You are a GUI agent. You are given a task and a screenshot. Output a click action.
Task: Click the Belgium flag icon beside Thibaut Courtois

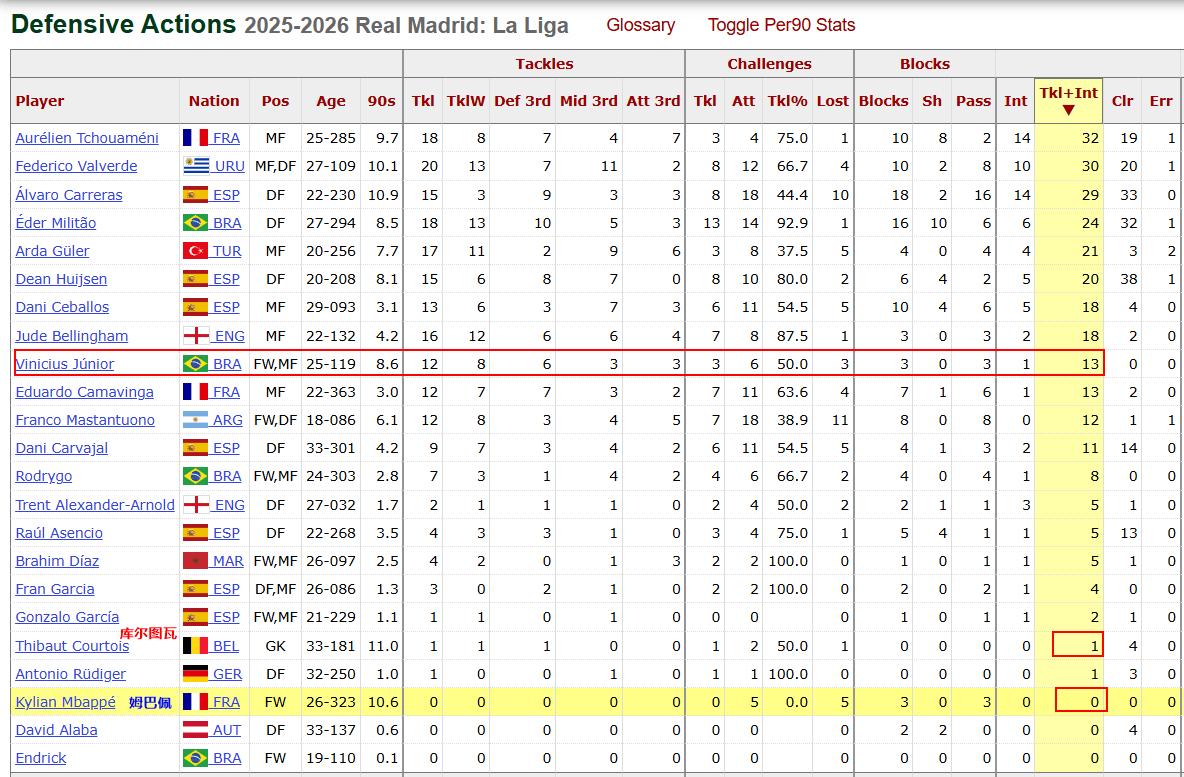(195, 646)
